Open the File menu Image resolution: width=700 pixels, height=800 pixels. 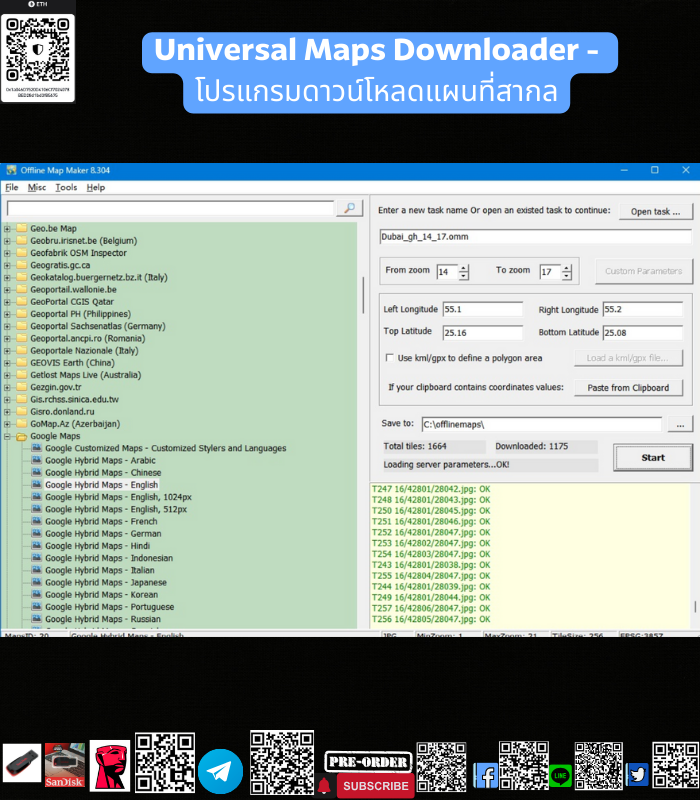12,187
